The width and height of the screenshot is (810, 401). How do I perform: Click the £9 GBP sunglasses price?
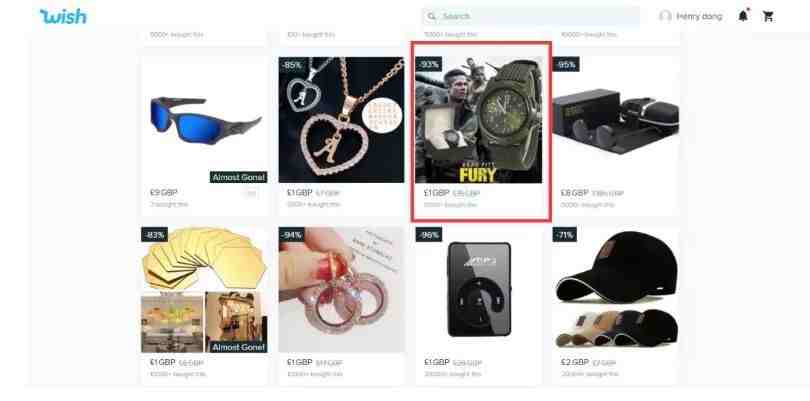[164, 193]
